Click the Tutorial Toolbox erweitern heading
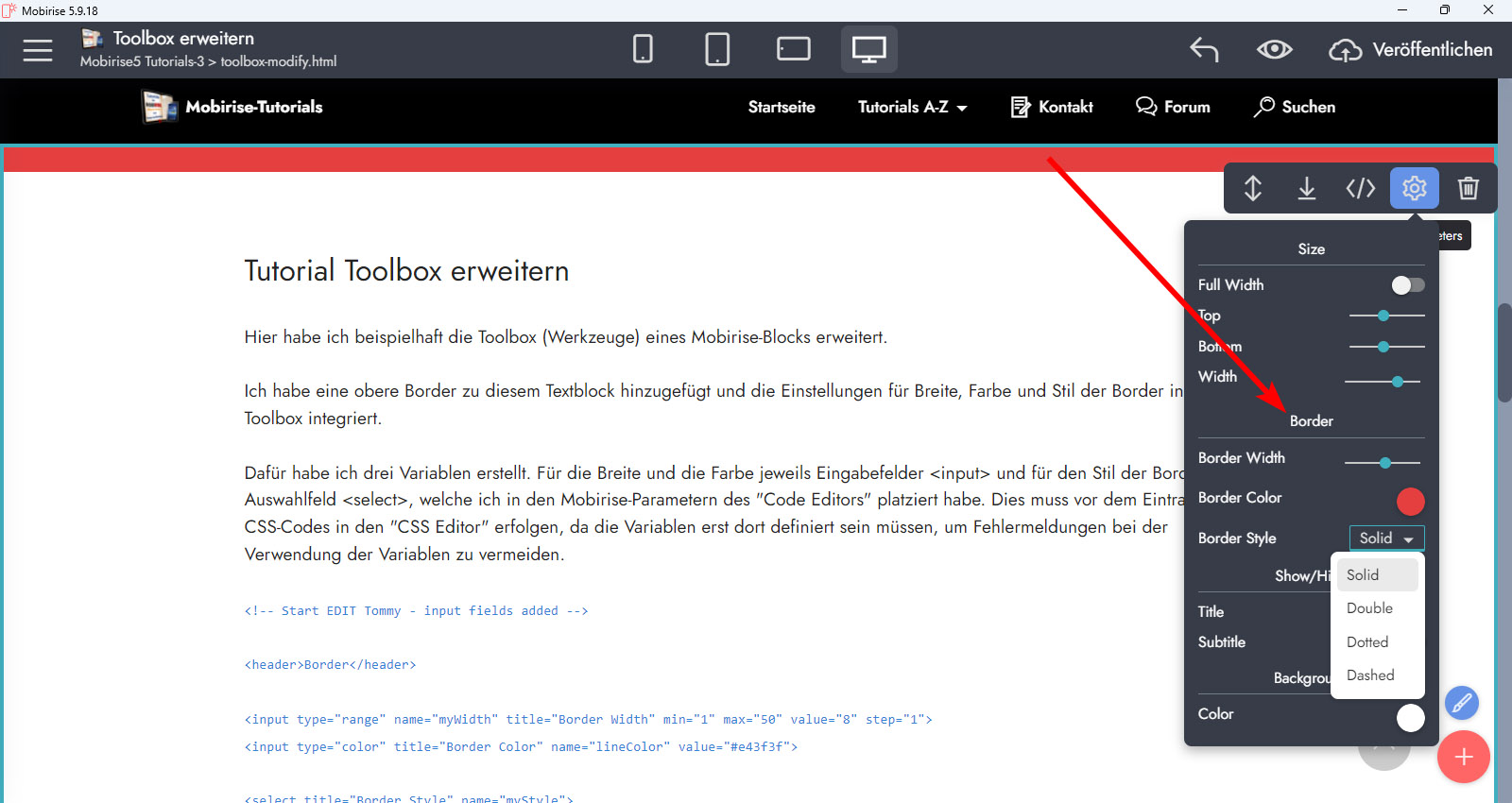This screenshot has width=1512, height=803. click(x=406, y=271)
